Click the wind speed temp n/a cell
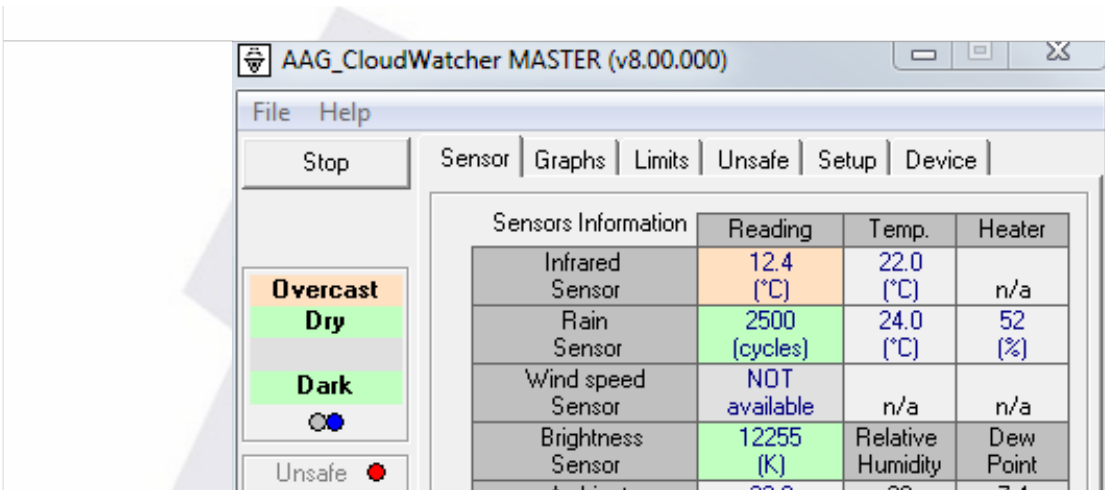The height and width of the screenshot is (490, 1105). tap(900, 393)
